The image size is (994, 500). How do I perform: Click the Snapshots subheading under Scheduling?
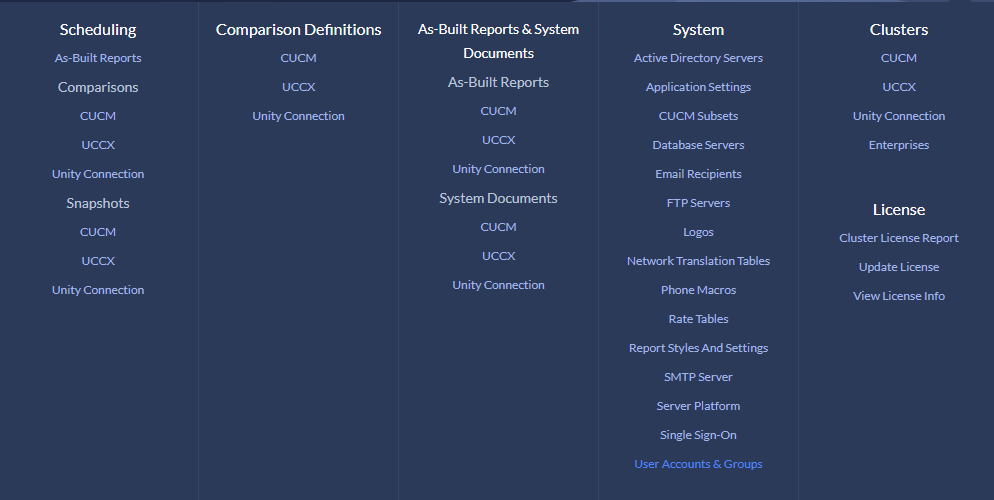pyautogui.click(x=98, y=203)
